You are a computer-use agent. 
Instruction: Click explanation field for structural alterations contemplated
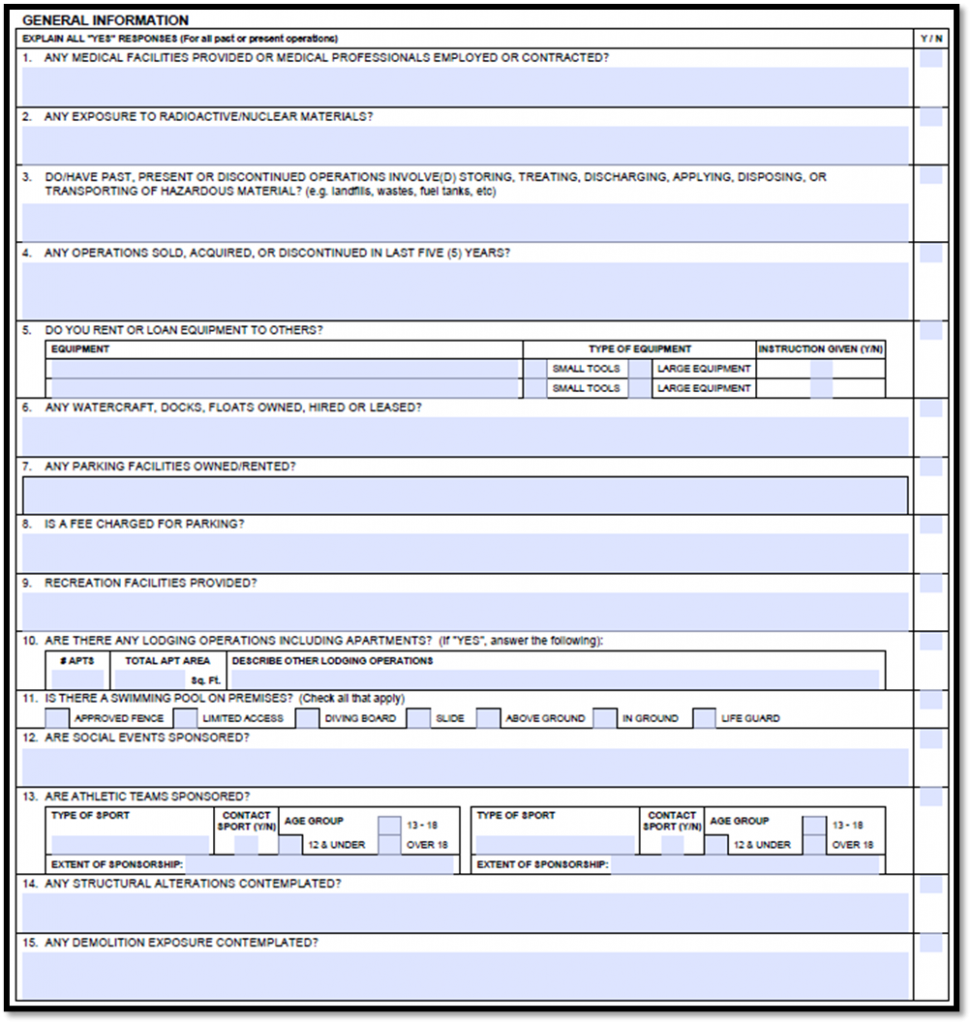[465, 912]
